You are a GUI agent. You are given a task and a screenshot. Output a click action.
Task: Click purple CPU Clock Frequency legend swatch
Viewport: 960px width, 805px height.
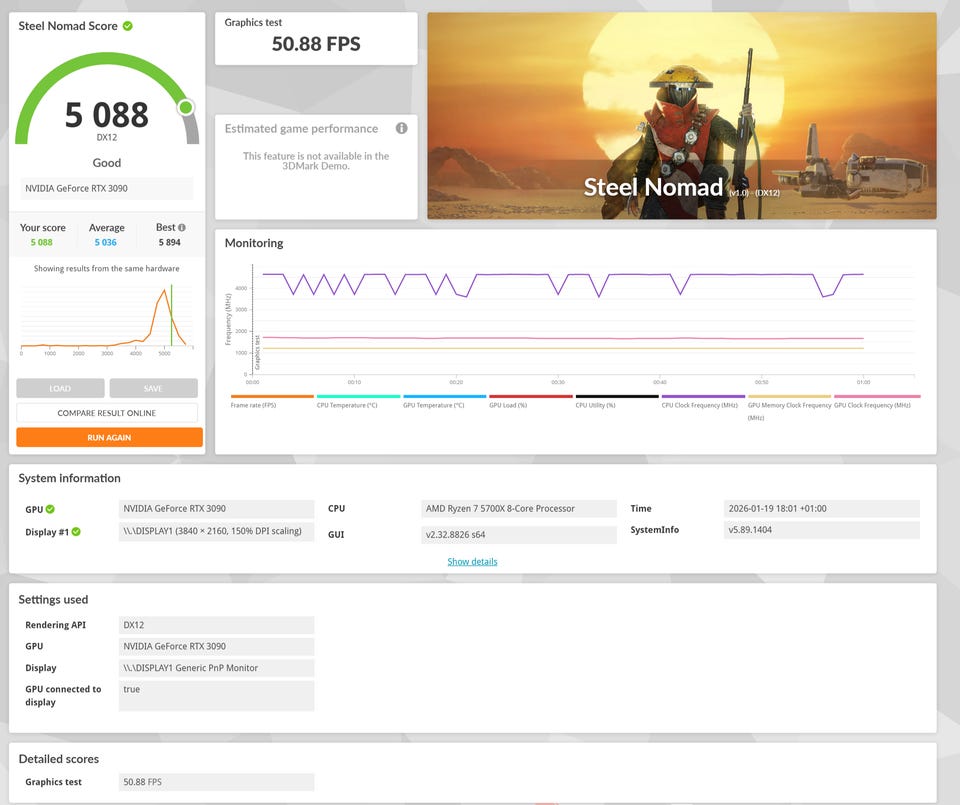(x=702, y=397)
